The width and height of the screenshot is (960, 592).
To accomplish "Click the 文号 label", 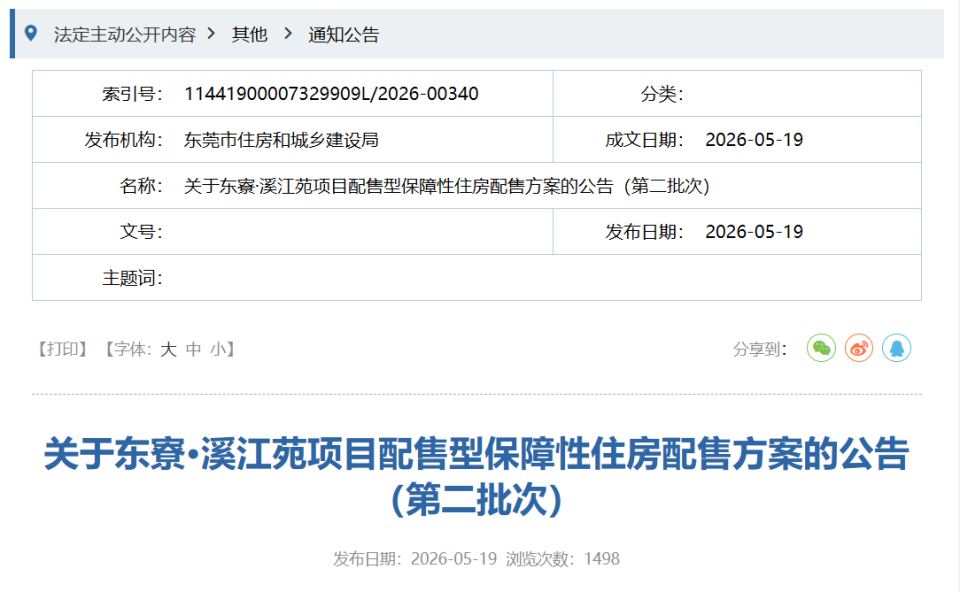I will tap(141, 231).
